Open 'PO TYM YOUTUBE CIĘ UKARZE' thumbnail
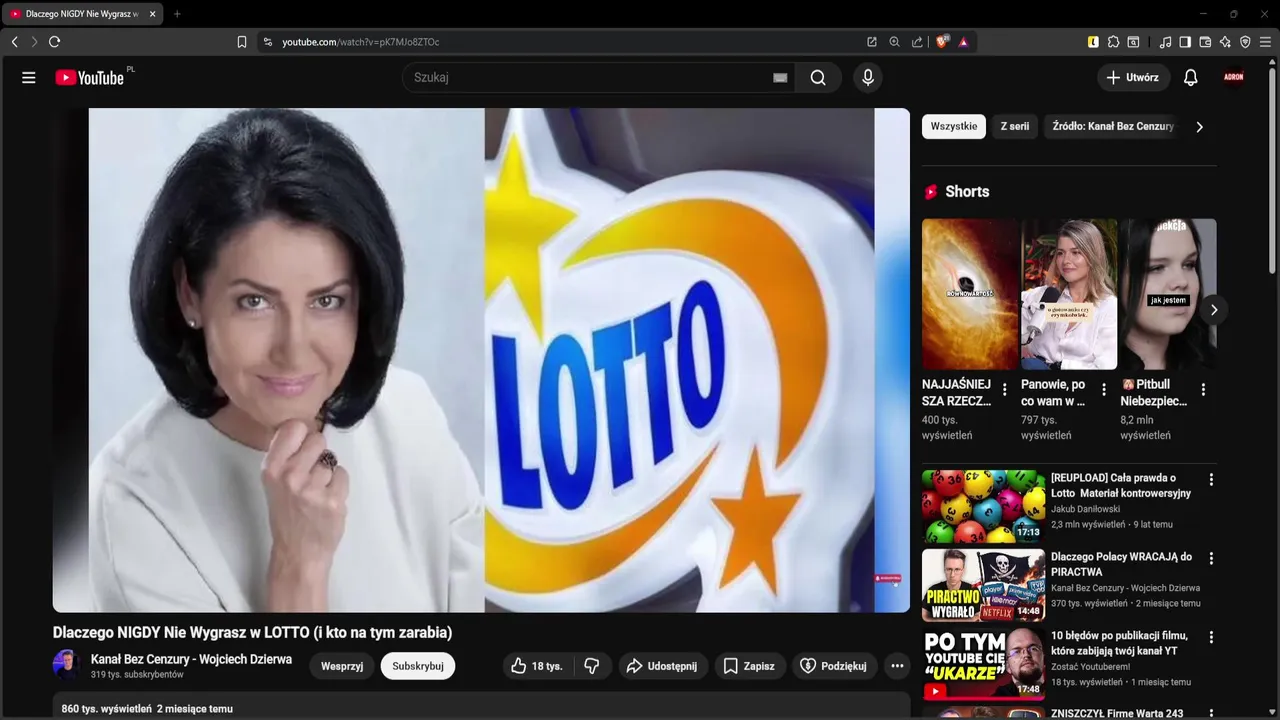The height and width of the screenshot is (720, 1280). [x=983, y=663]
